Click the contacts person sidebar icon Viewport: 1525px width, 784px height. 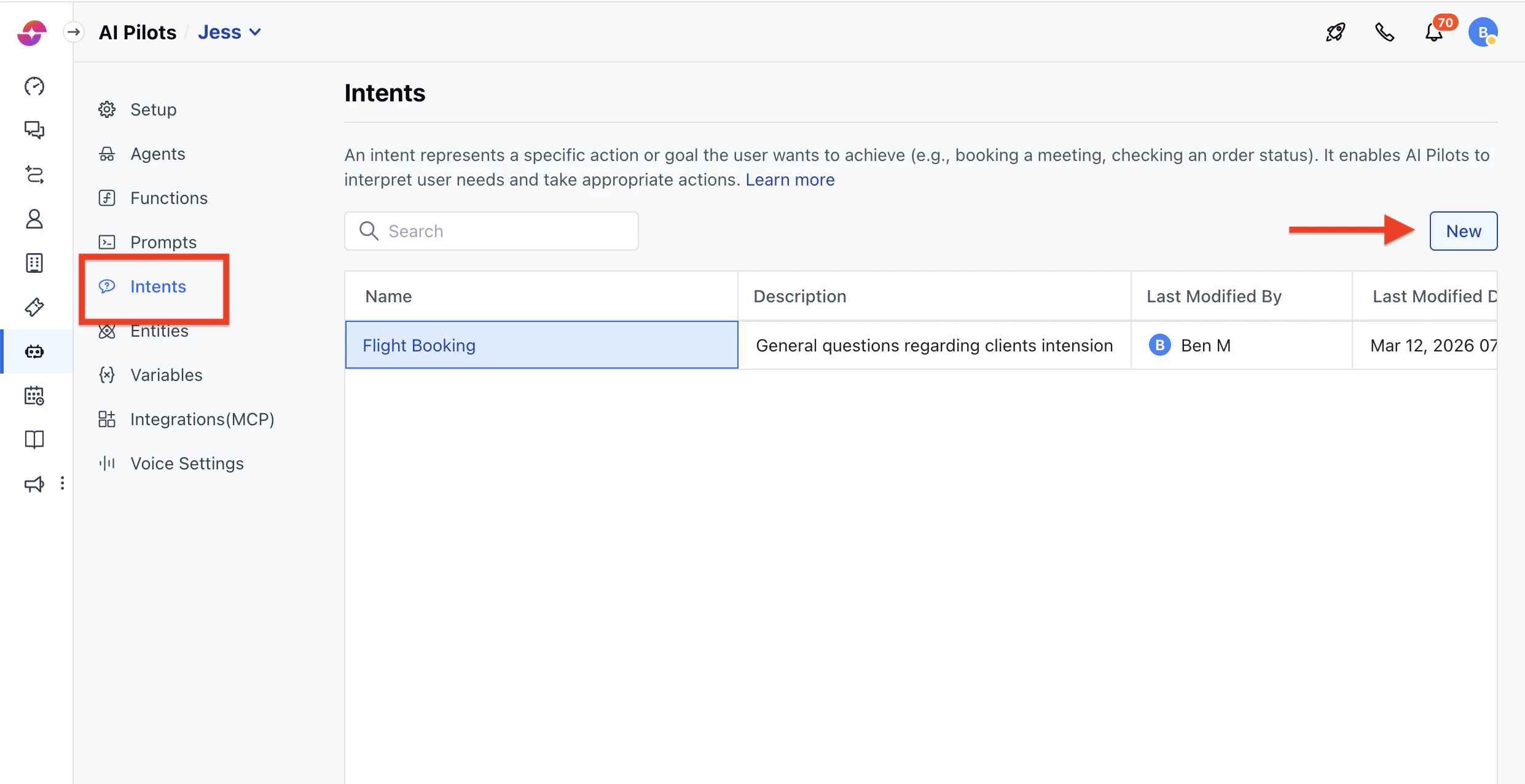[x=34, y=219]
